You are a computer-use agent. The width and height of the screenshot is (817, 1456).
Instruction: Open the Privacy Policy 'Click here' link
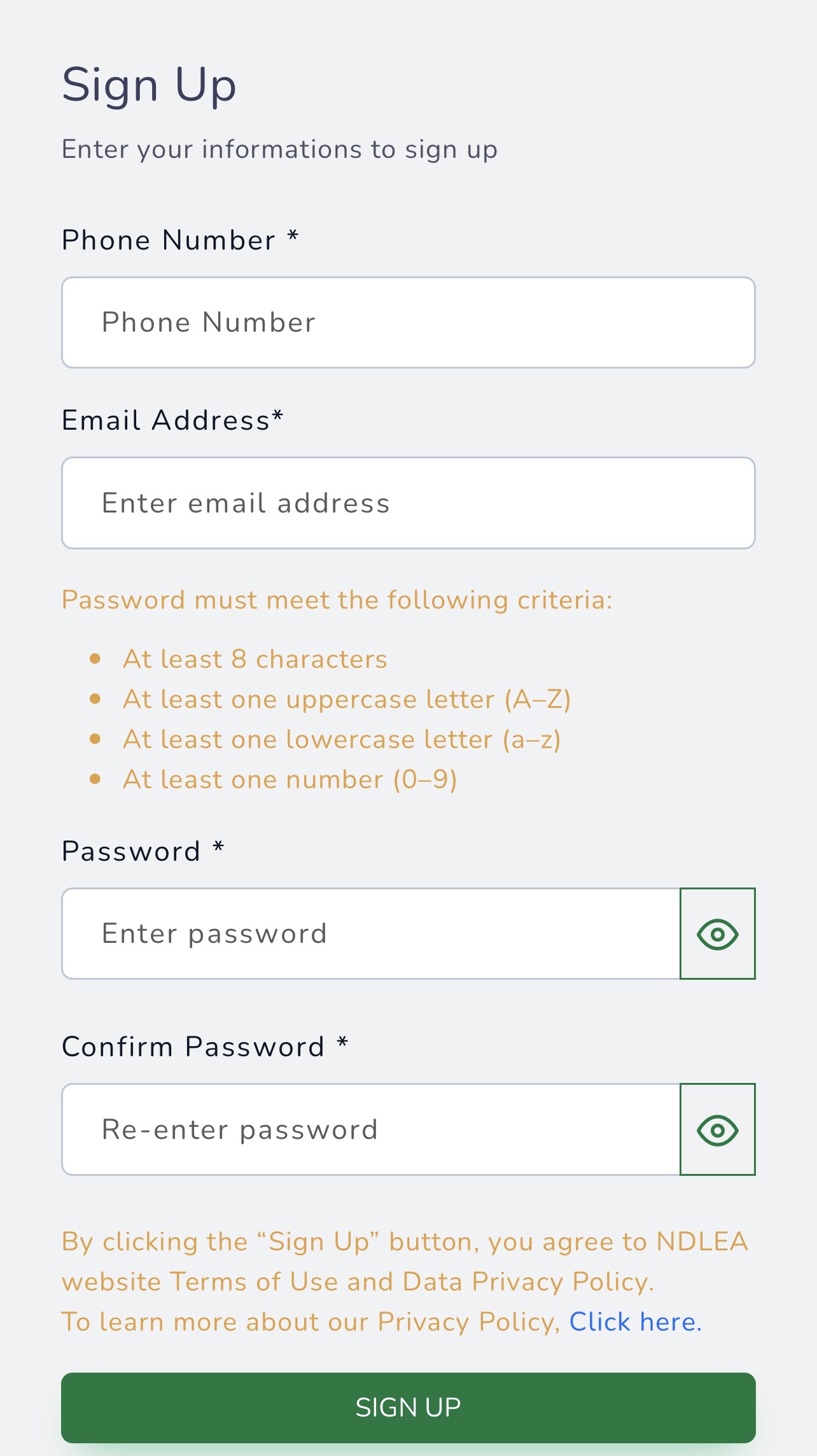[x=635, y=1322]
